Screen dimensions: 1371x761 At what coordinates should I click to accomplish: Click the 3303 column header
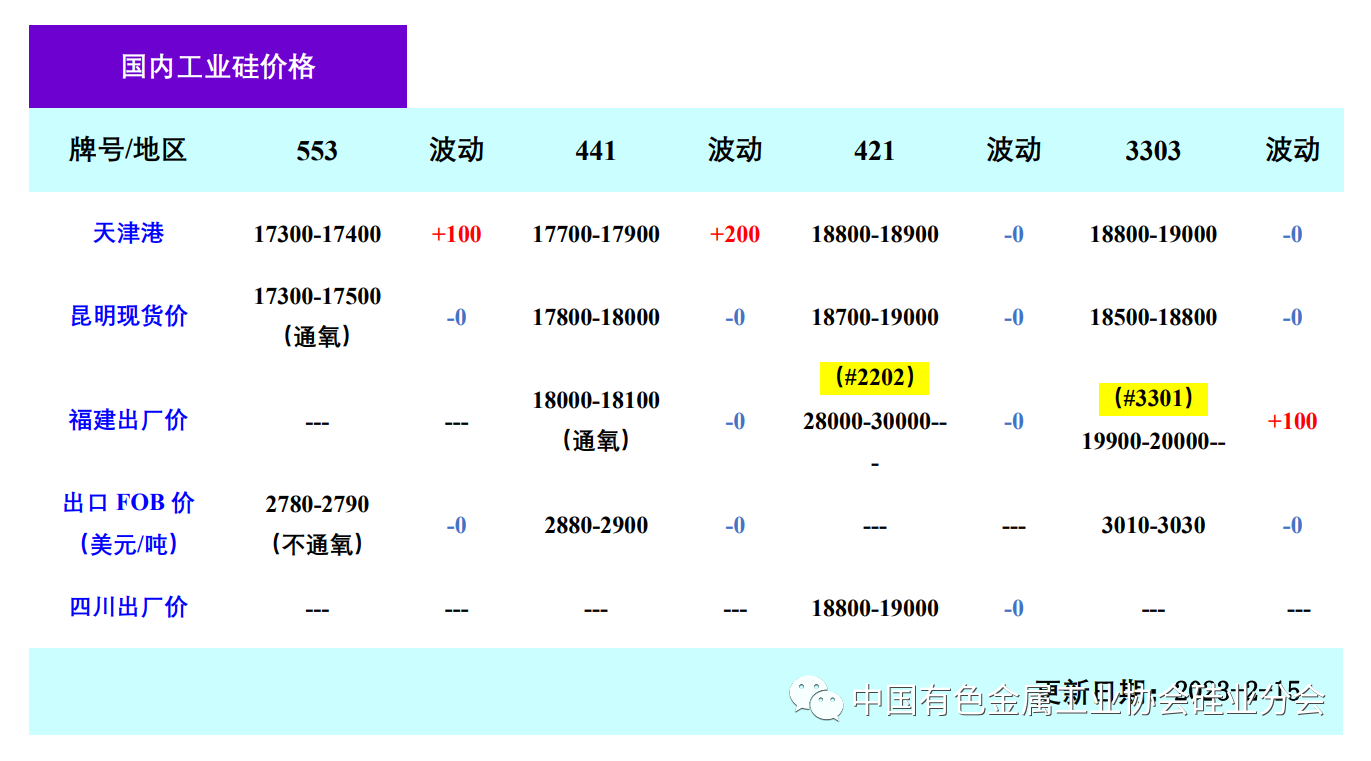1153,151
